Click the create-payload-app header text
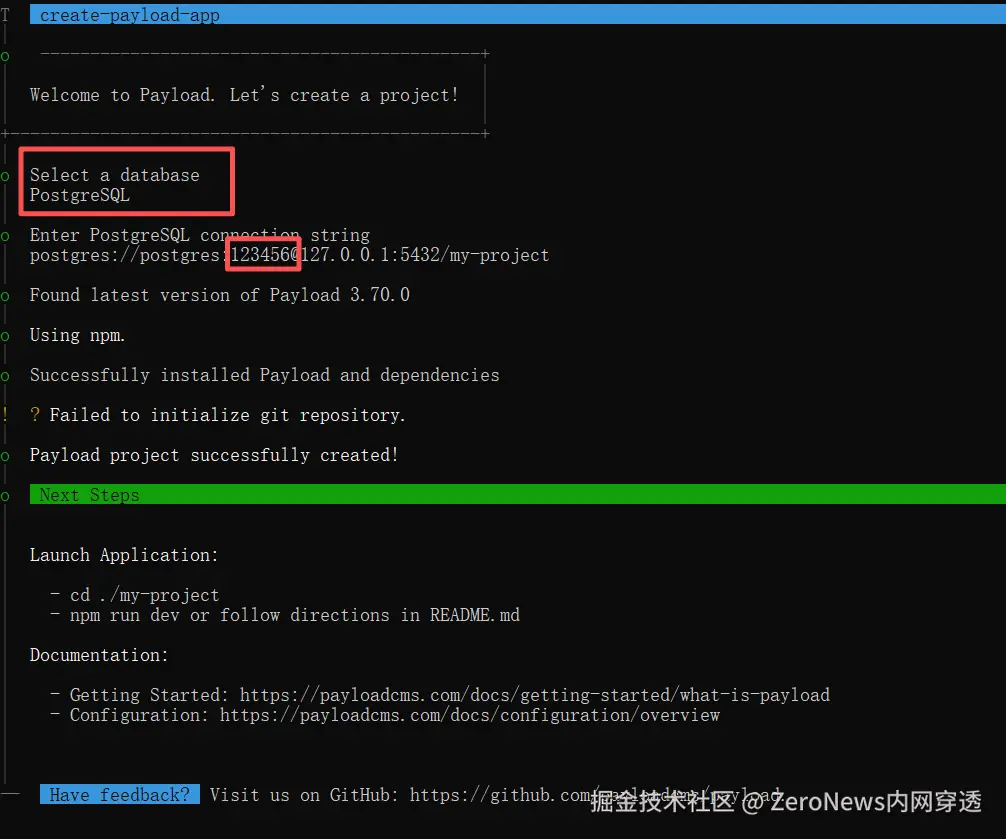The image size is (1006, 839). 130,15
